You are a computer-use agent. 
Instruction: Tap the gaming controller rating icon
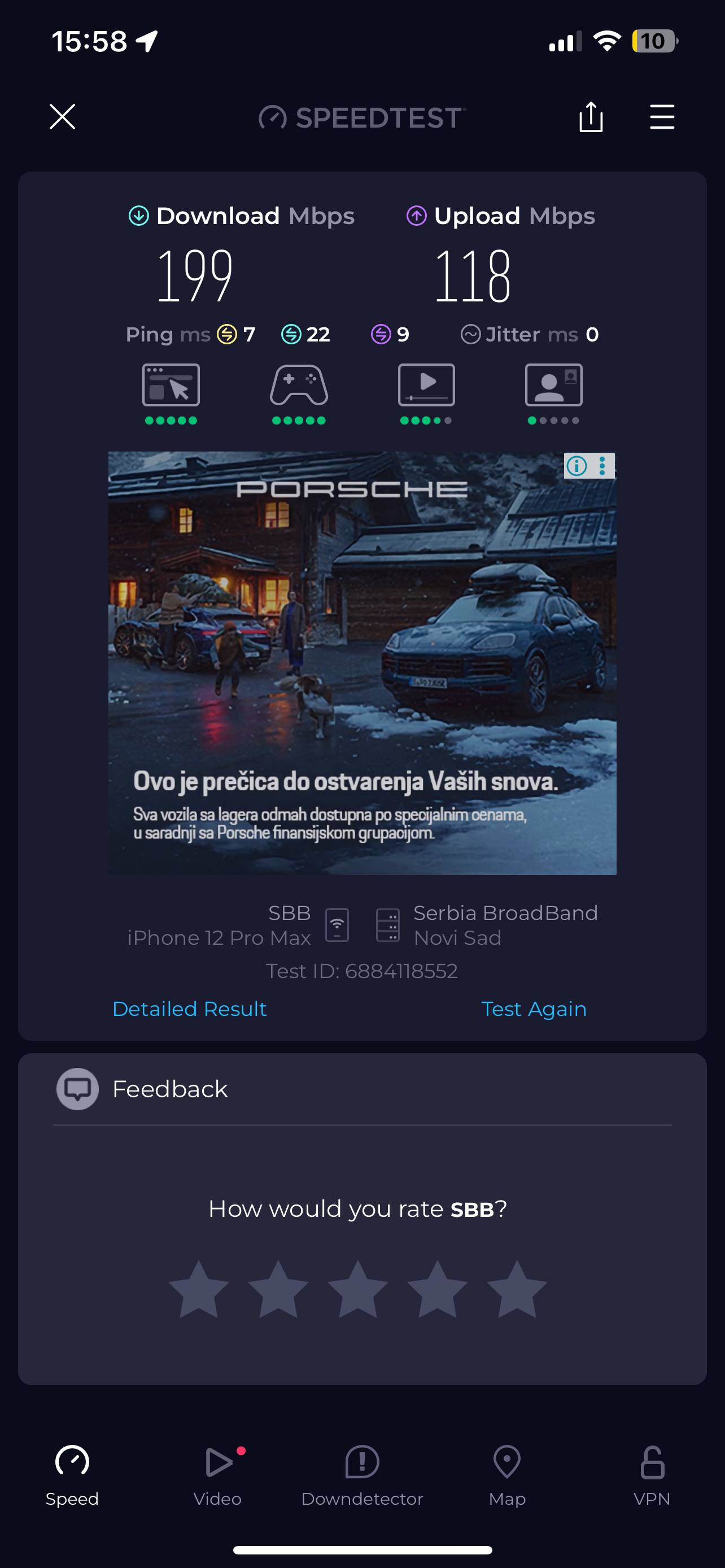[x=299, y=385]
